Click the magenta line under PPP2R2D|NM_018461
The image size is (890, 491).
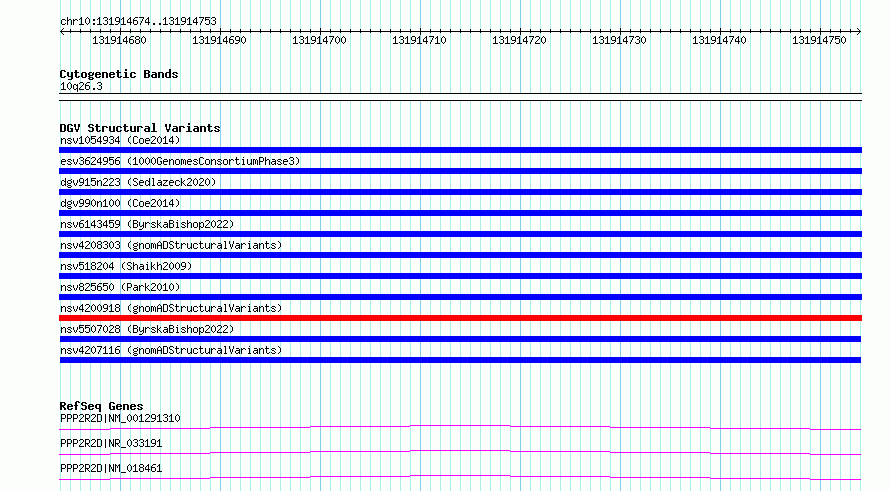[x=460, y=477]
